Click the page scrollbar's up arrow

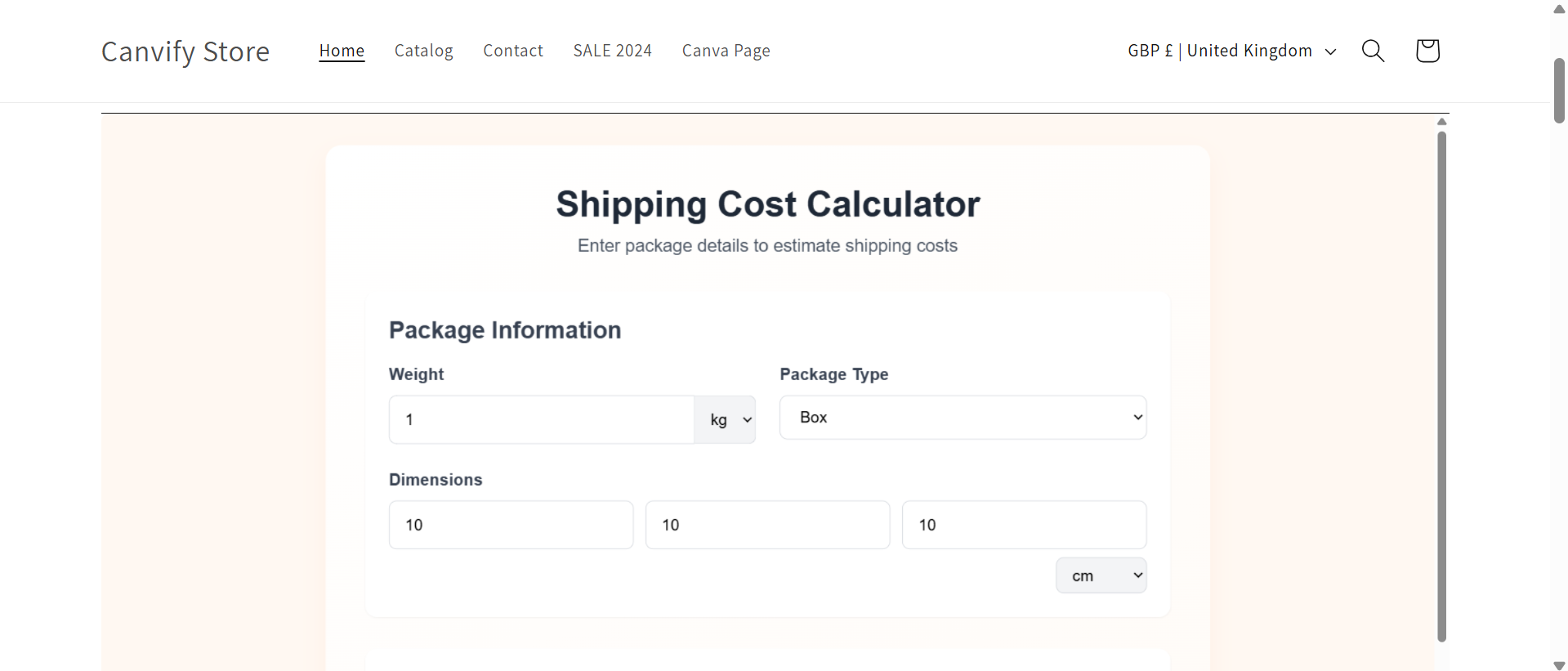1559,9
